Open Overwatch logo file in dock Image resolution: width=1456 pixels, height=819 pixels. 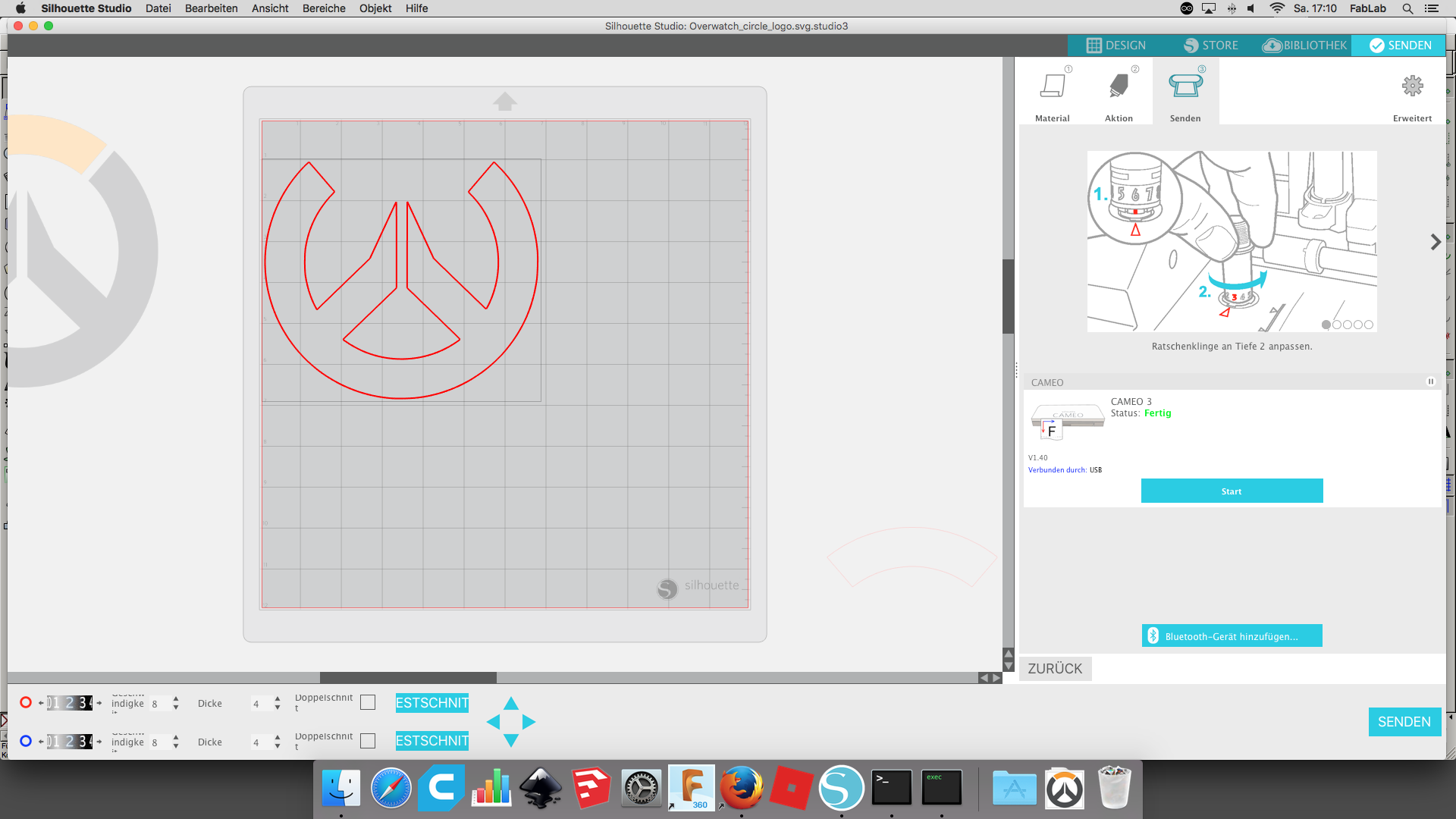[1065, 789]
